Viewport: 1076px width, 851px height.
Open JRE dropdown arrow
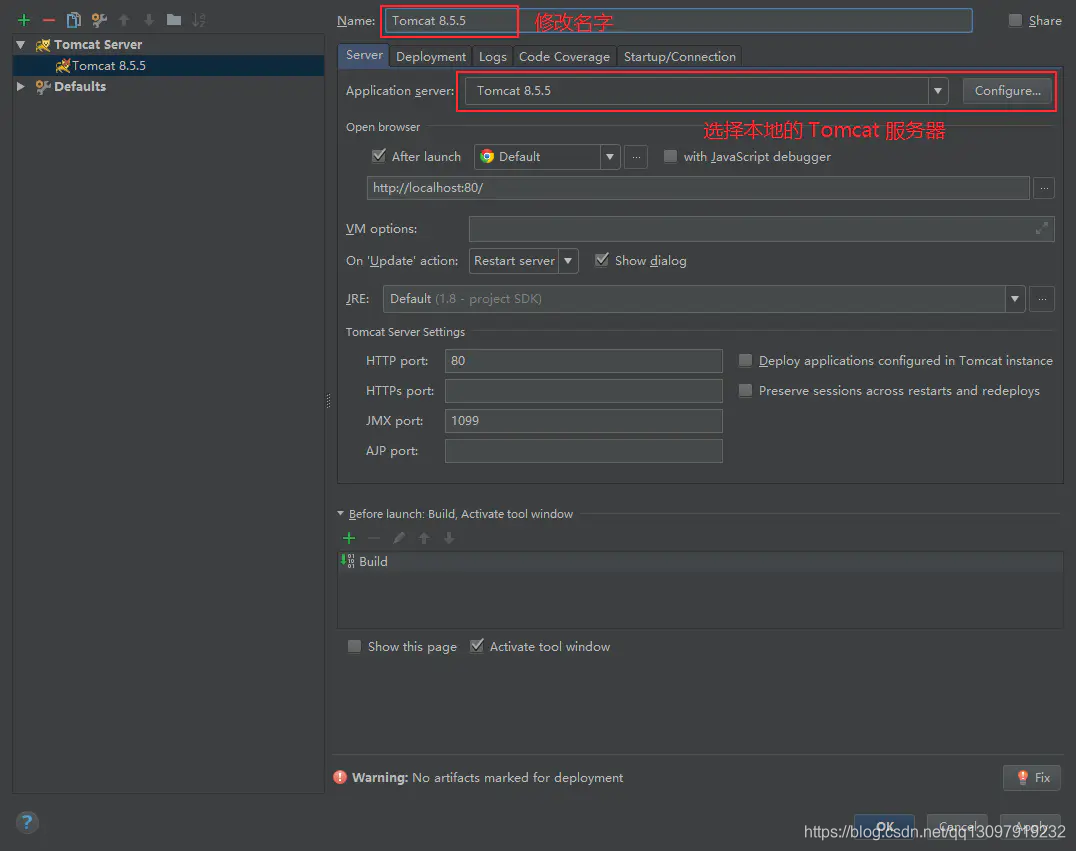(1014, 299)
